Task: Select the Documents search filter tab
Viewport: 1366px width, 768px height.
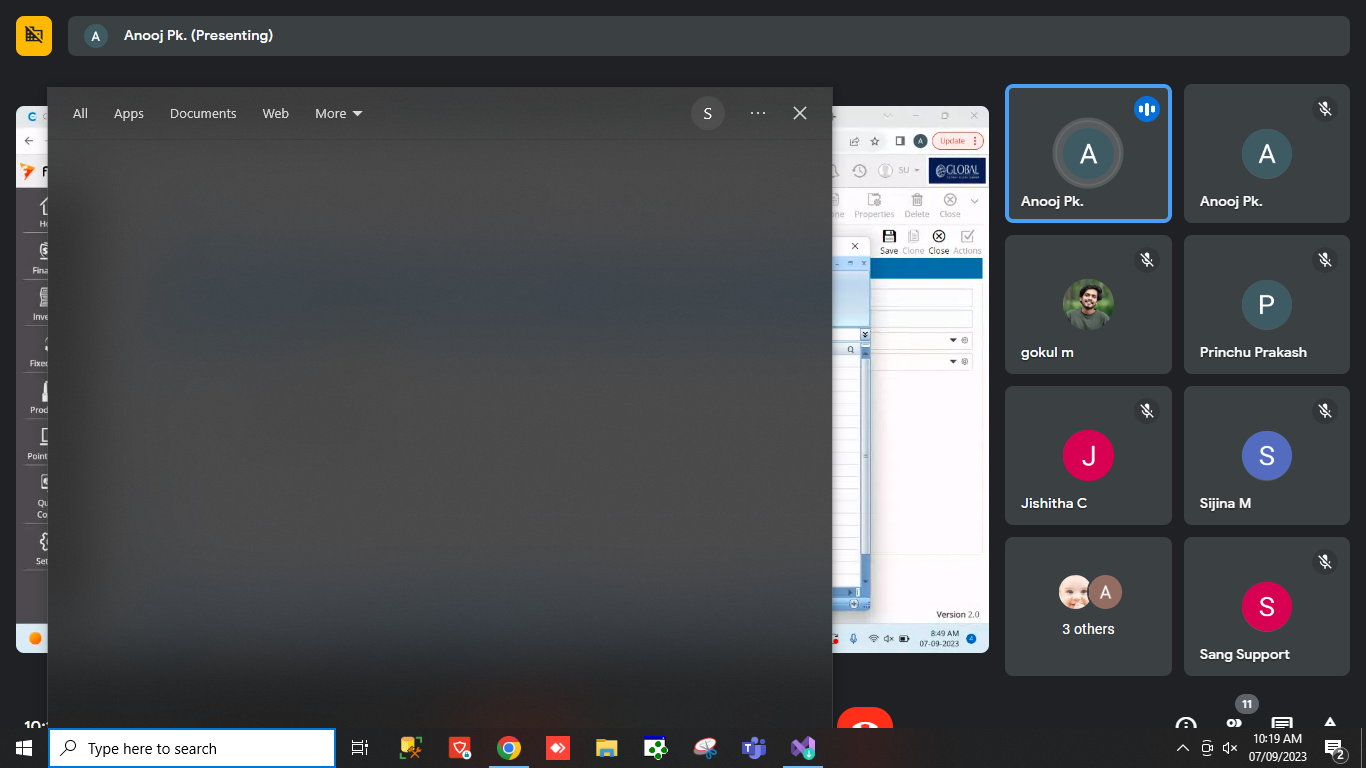Action: 203,114
